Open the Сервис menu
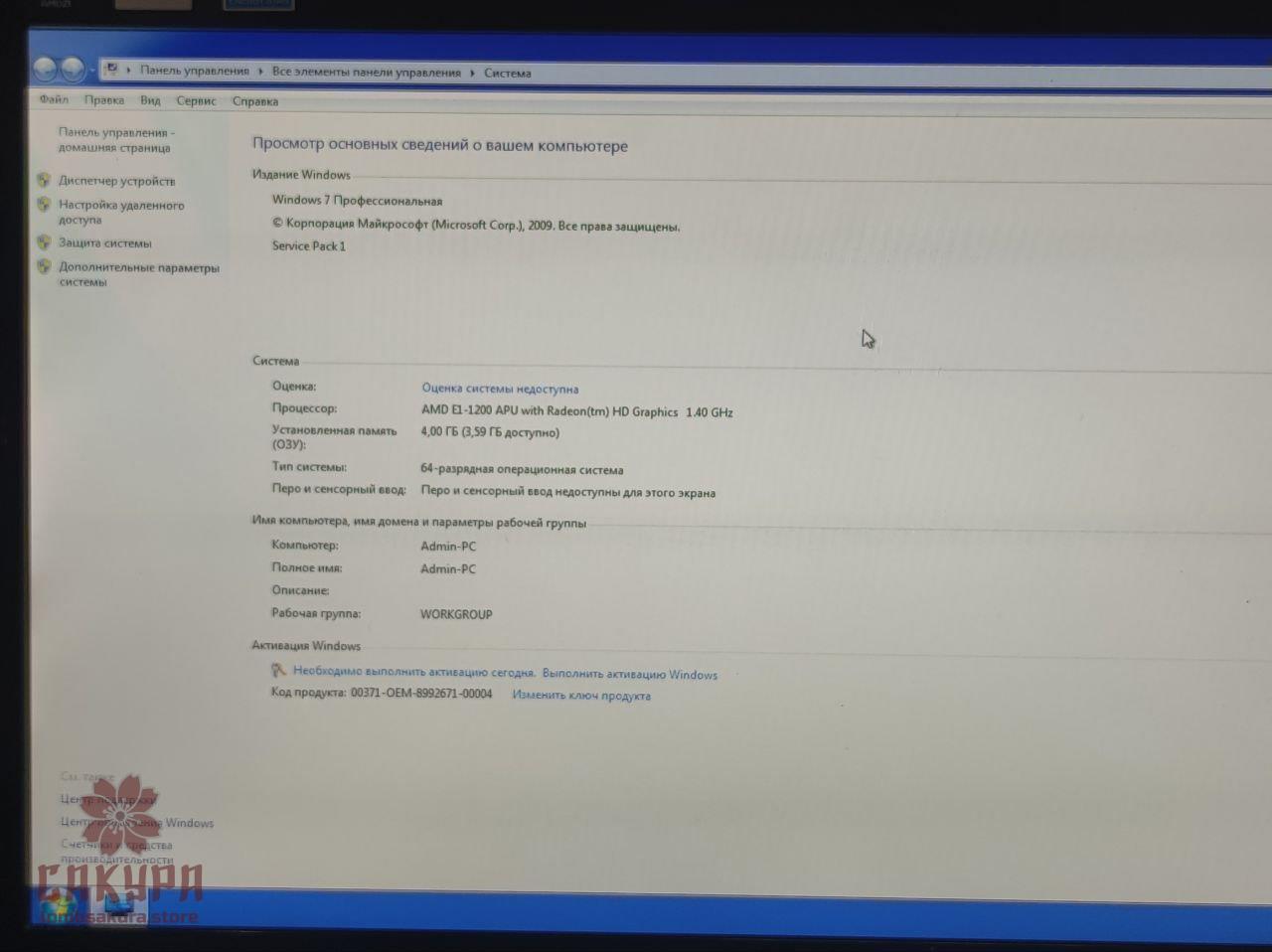The width and height of the screenshot is (1272, 952). 196,100
